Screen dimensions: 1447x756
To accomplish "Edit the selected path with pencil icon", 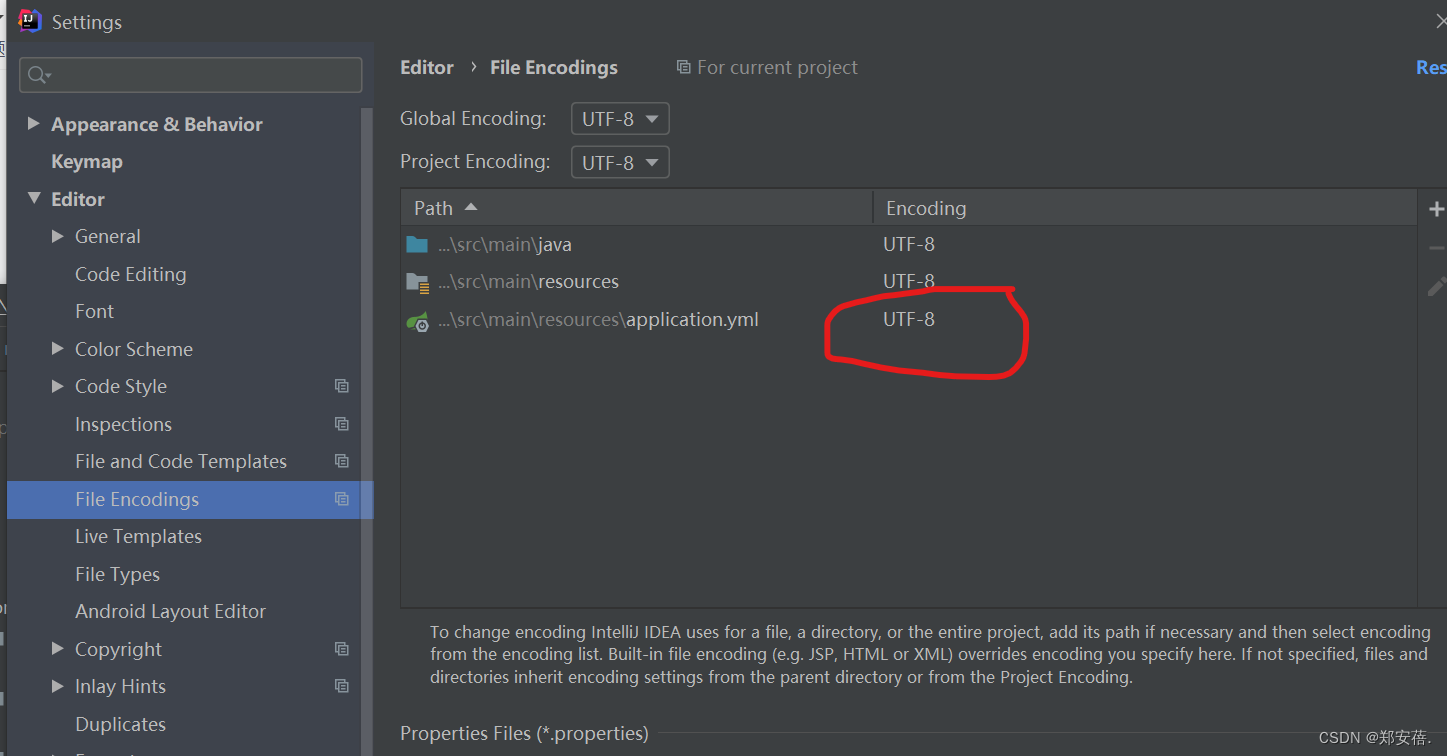I will tap(1436, 287).
